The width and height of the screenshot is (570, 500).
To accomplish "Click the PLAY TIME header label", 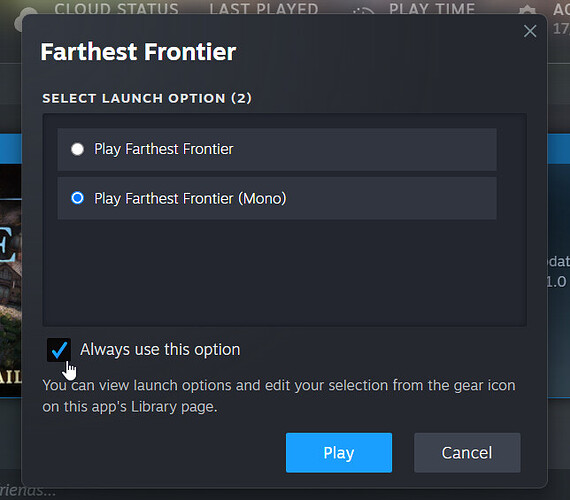I will [432, 9].
